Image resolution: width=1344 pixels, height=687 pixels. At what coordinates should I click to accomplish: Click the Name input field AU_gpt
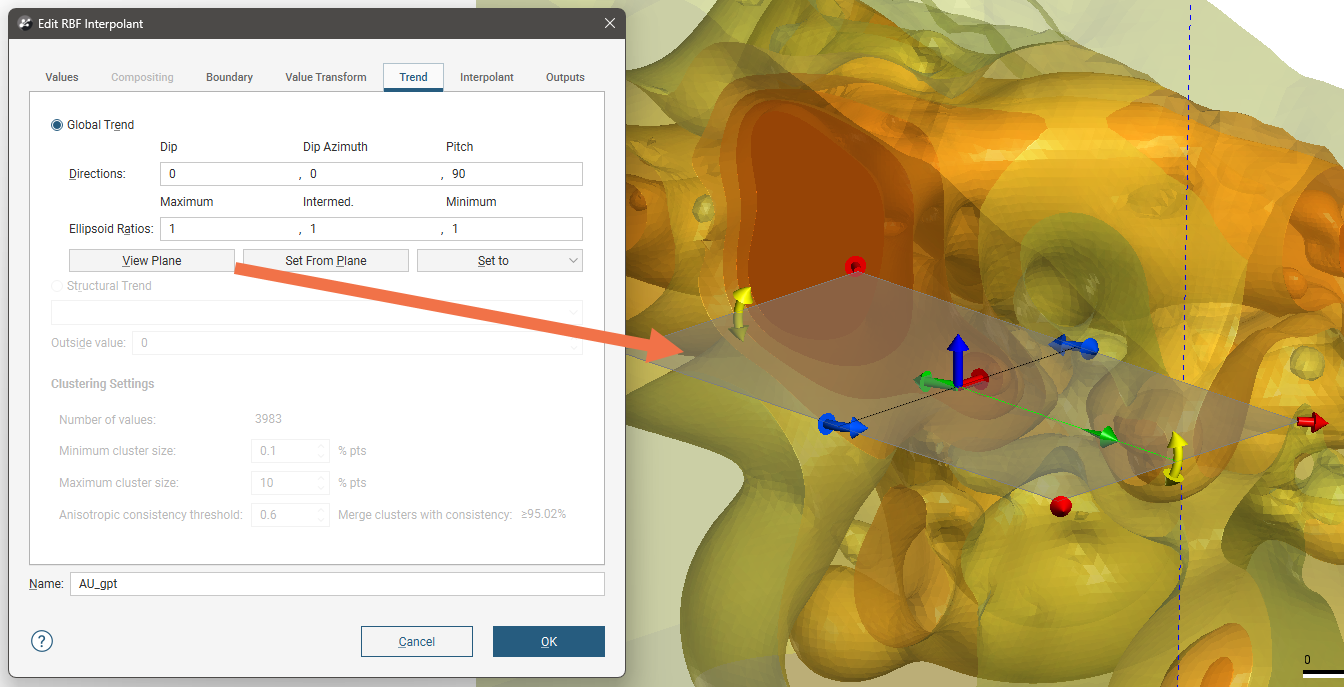336,584
